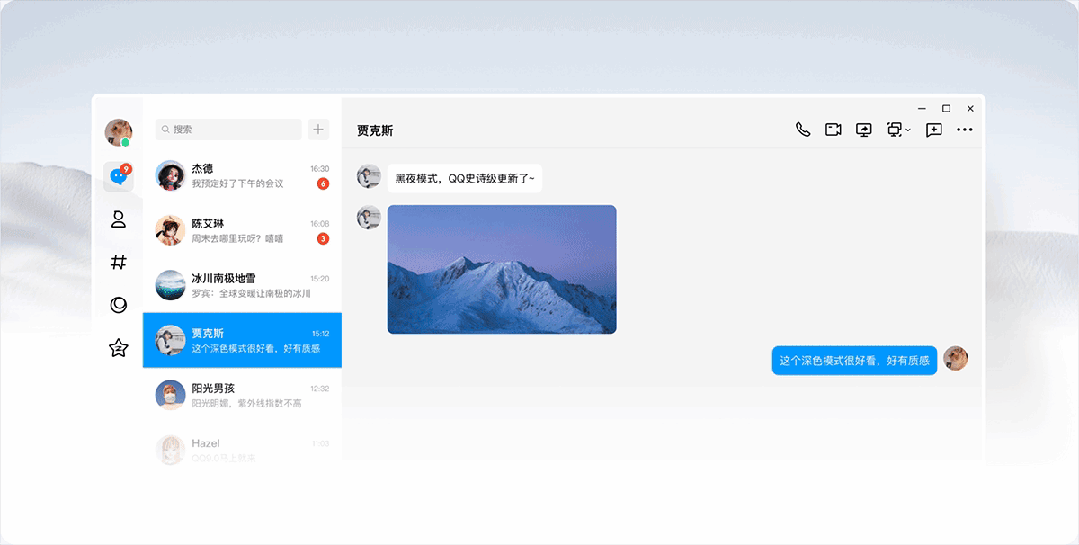Open the QQ Space ring icon

coord(118,305)
